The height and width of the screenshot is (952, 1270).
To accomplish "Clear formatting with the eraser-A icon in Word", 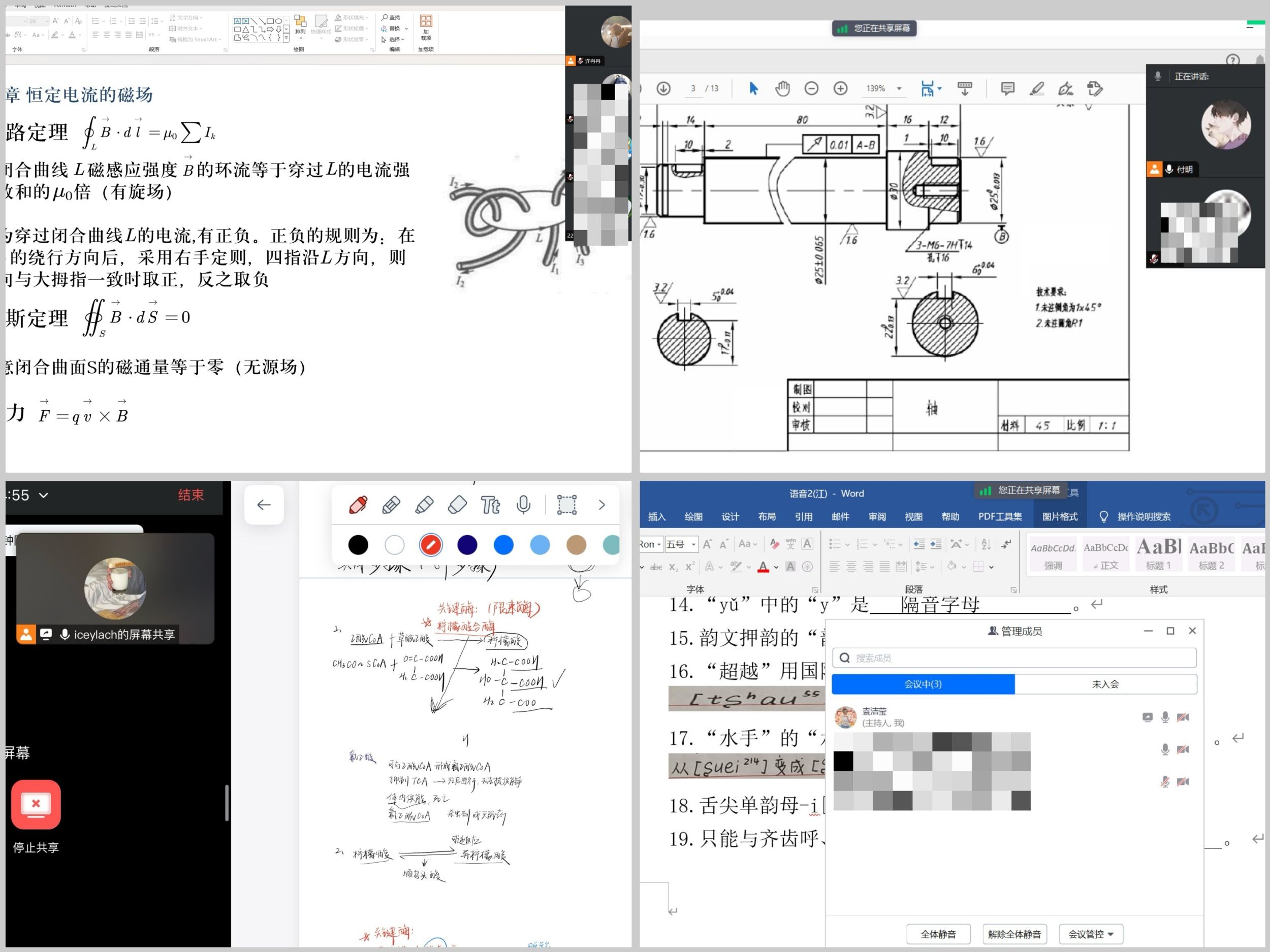I will point(775,544).
